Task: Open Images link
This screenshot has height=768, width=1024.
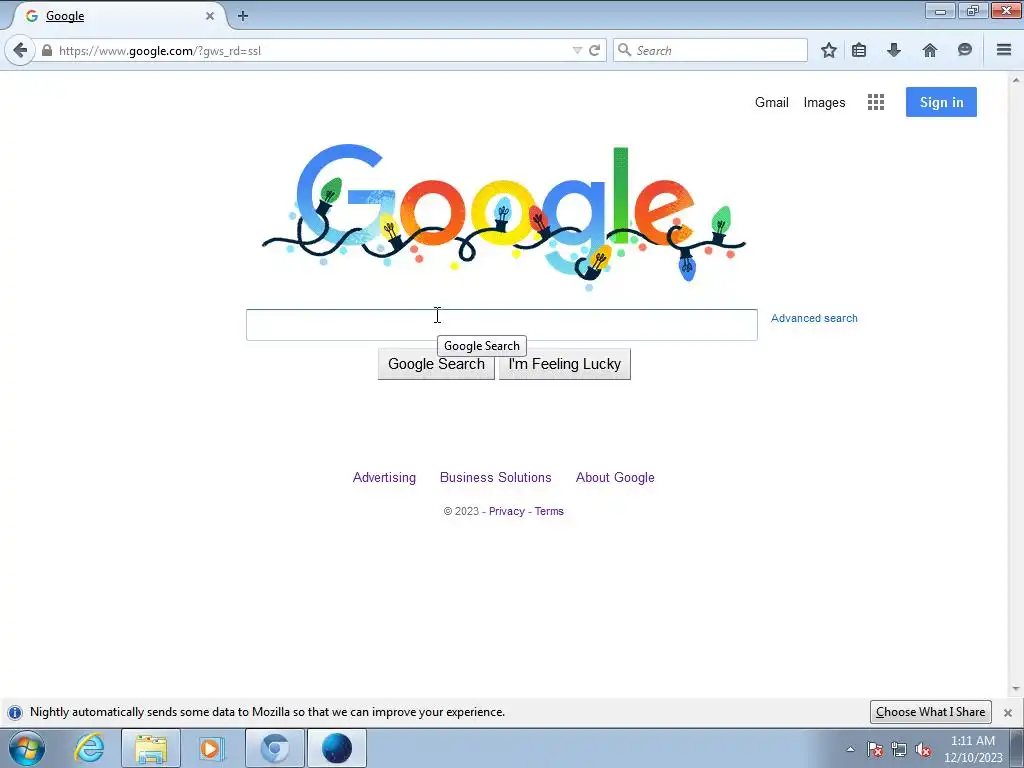Action: pyautogui.click(x=824, y=103)
